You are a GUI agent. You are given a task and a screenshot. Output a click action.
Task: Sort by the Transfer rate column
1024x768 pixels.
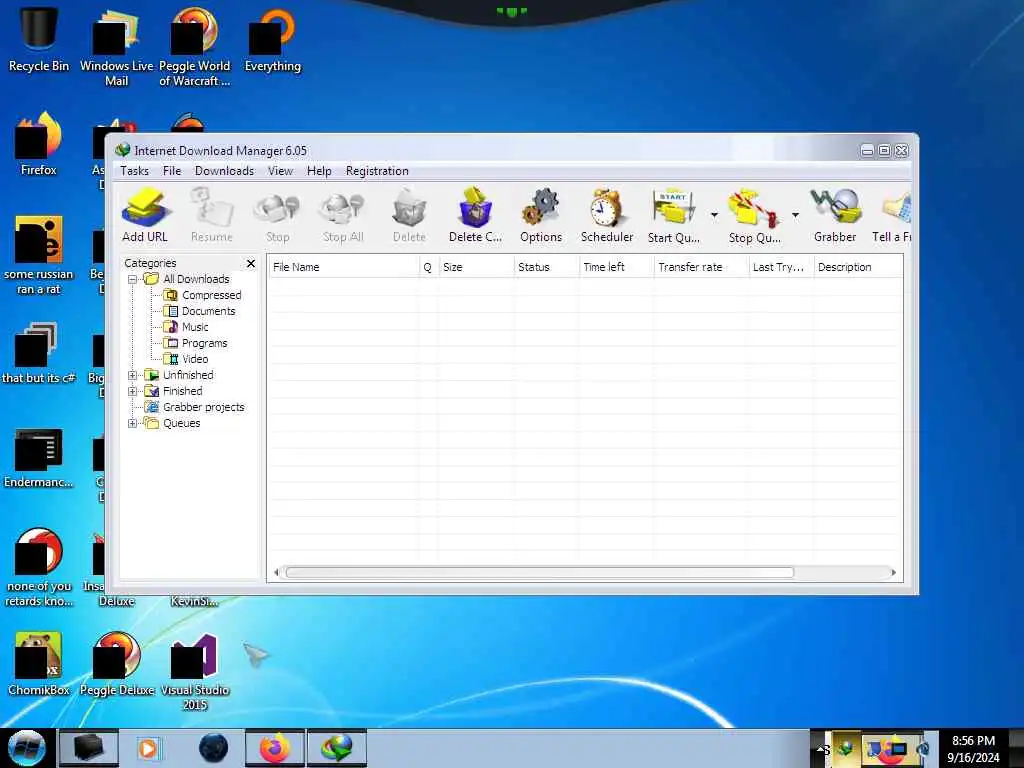701,267
